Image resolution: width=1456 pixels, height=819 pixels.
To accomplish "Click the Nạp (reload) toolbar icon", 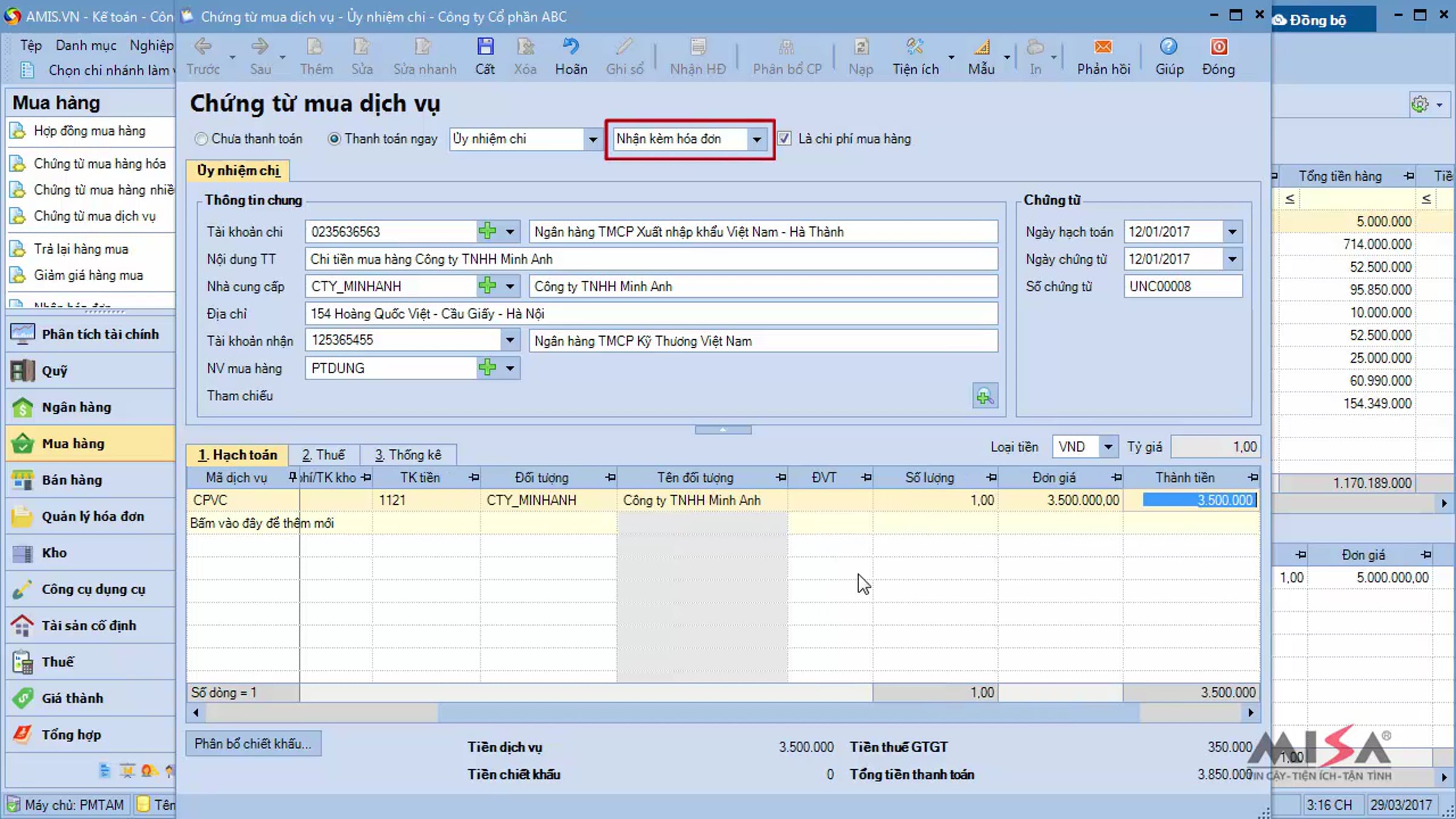I will click(861, 47).
